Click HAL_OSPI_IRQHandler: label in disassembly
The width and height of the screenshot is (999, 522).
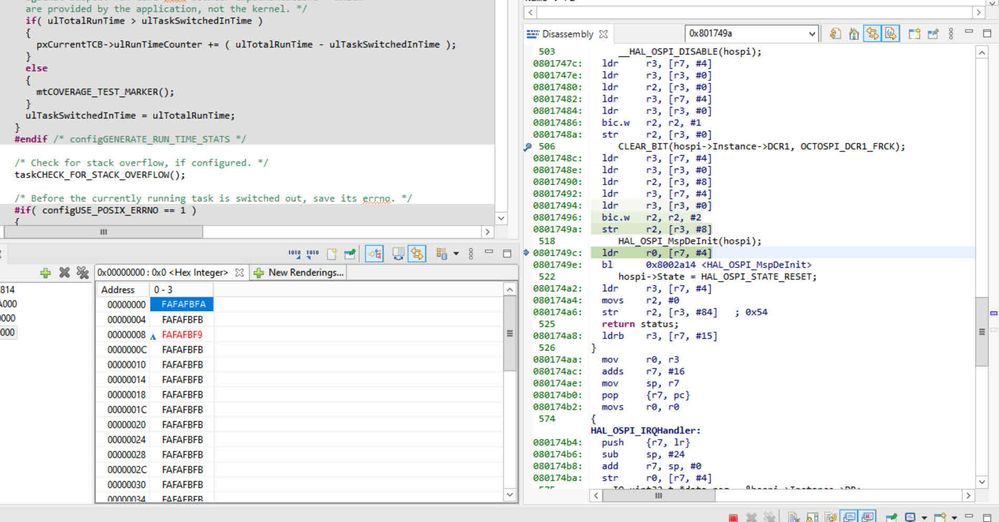645,430
